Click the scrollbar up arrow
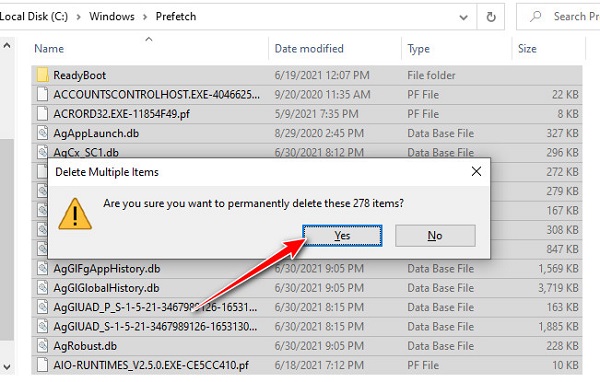Viewport: 600px width, 382px height. [x=7, y=46]
